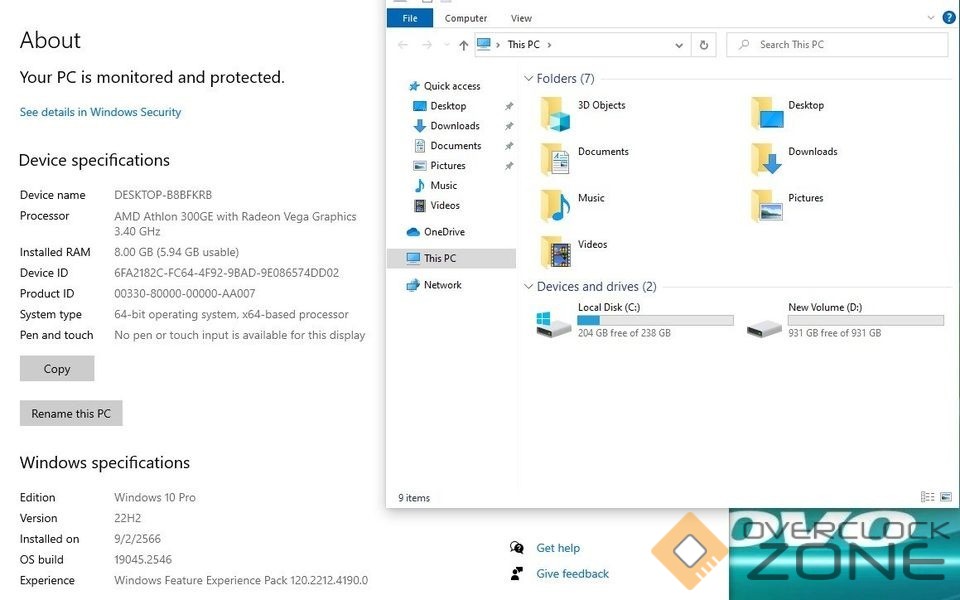Open the Get help link
Viewport: 960px width, 600px height.
click(x=558, y=548)
